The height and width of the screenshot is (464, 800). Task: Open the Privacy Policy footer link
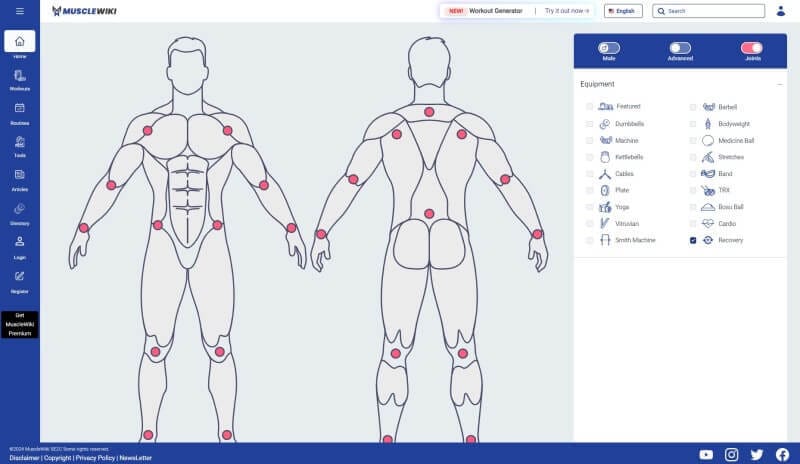click(95, 458)
